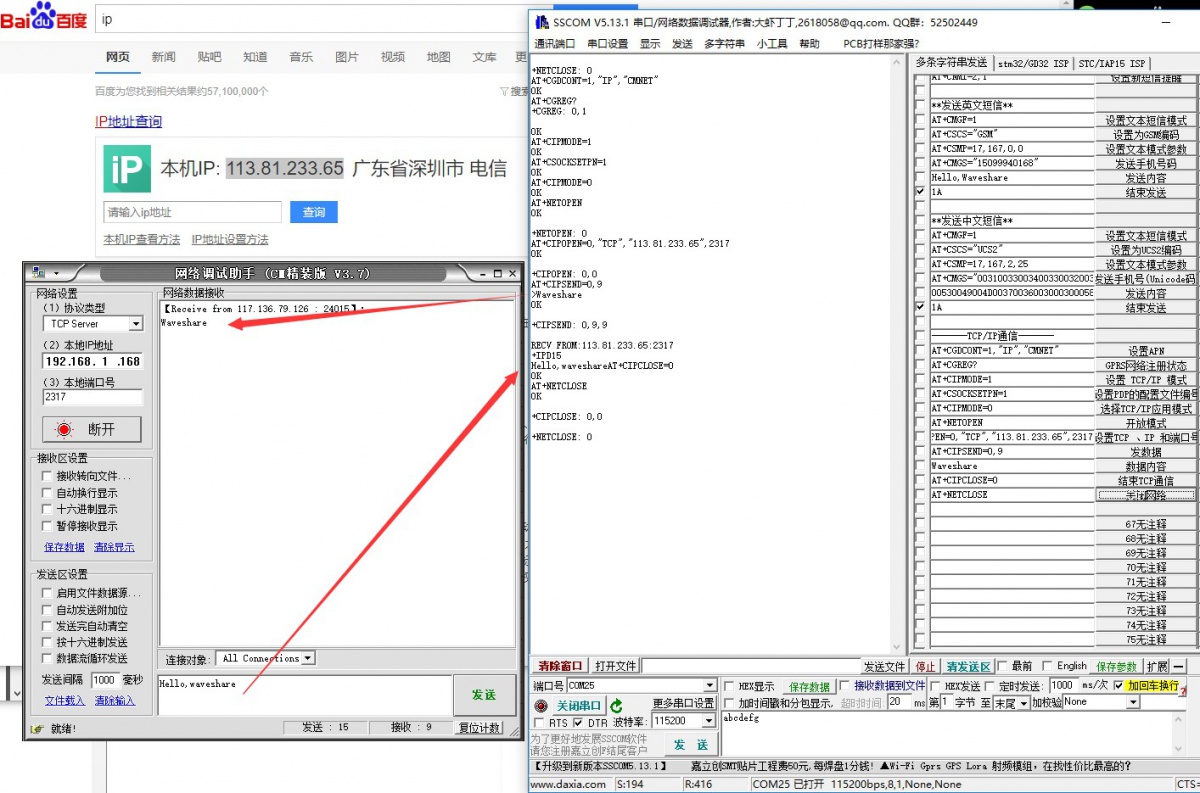Open the dropdown arrow in network assistant title bar
1200x793 pixels.
tap(57, 273)
